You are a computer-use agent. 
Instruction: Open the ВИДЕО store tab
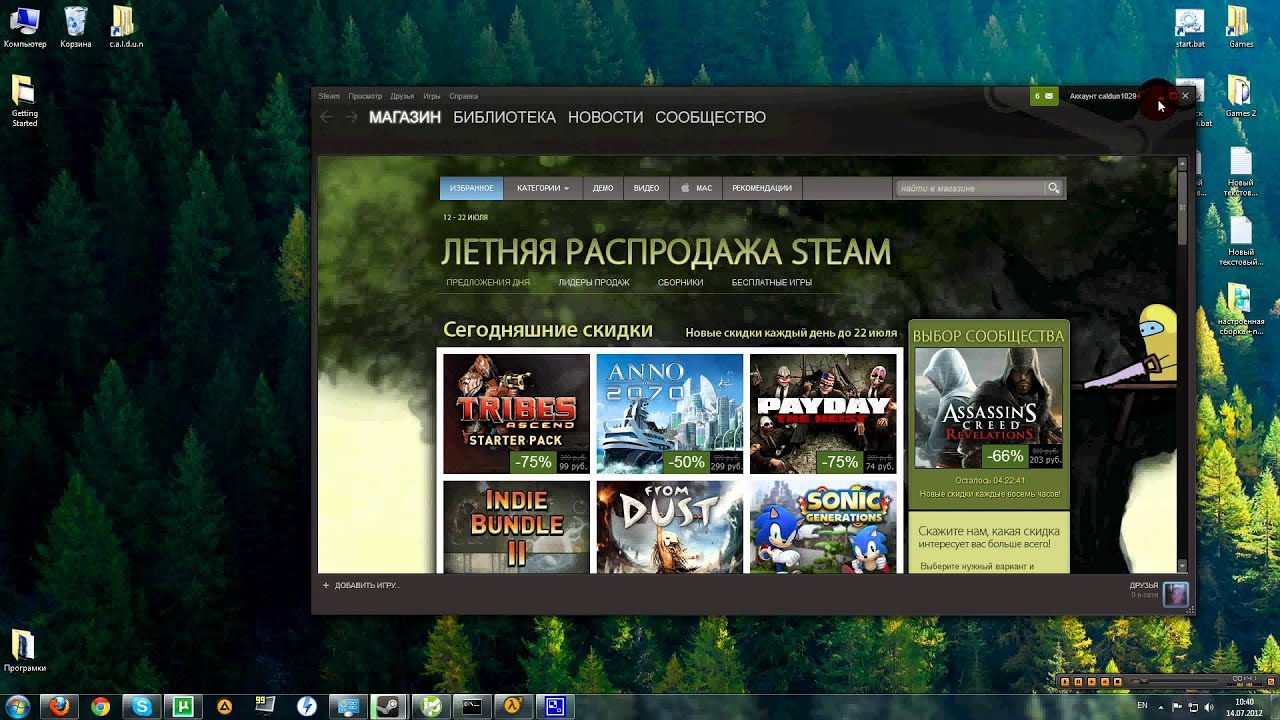click(x=646, y=188)
